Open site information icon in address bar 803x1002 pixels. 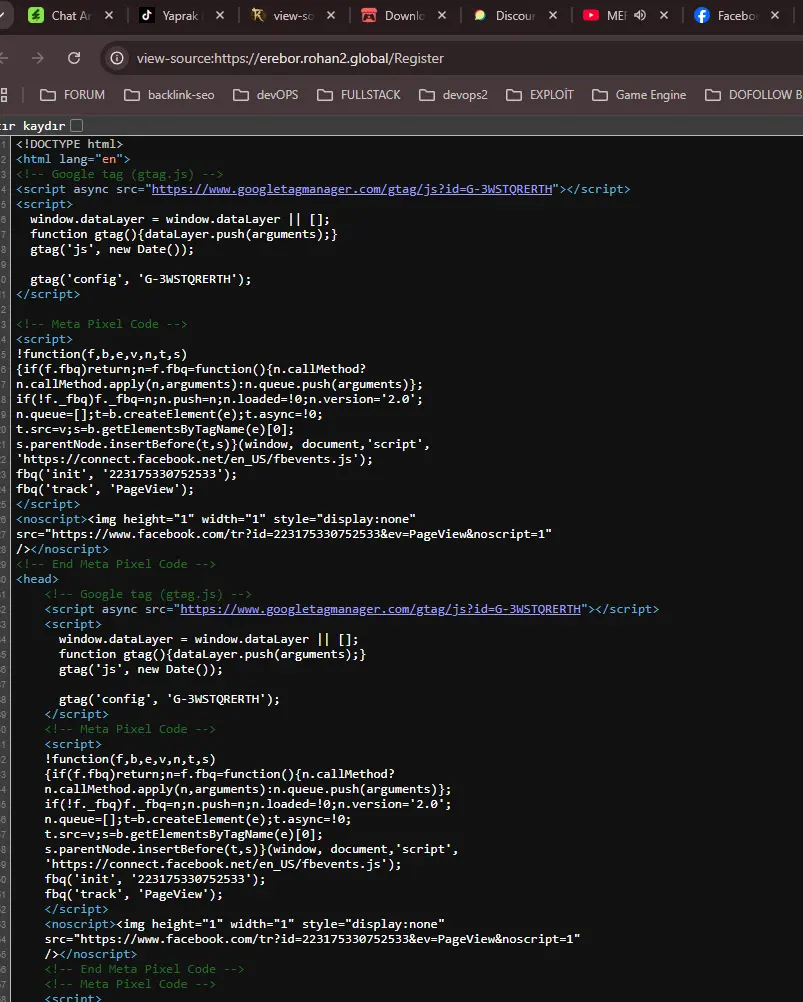[117, 58]
